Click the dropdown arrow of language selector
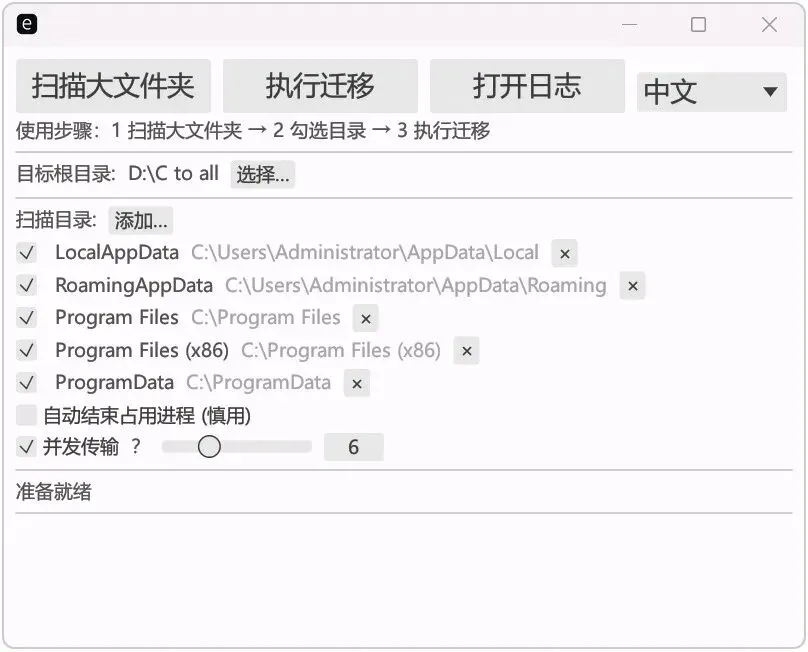808x652 pixels. click(x=770, y=92)
